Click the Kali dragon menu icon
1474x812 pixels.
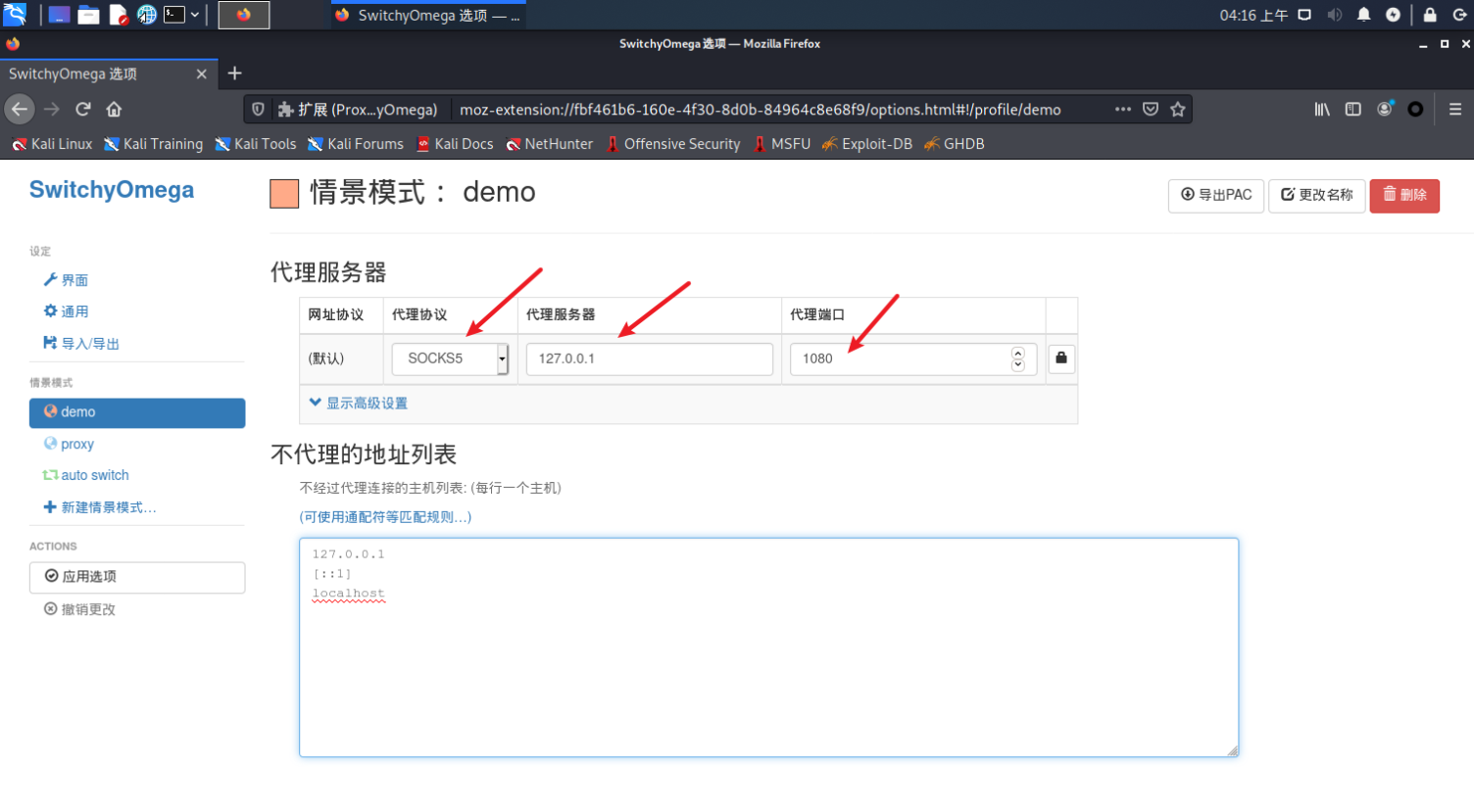[15, 14]
